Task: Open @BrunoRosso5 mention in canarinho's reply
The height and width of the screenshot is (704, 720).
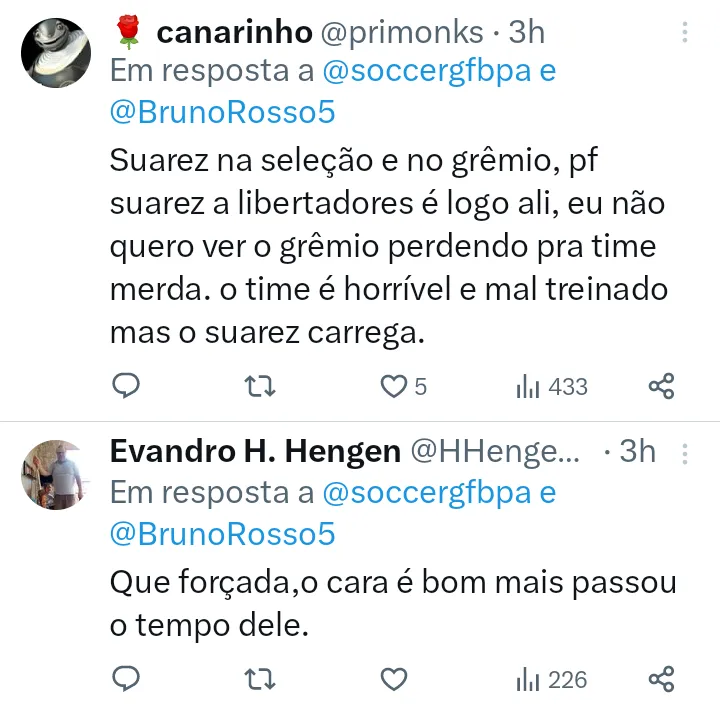Action: [x=222, y=112]
